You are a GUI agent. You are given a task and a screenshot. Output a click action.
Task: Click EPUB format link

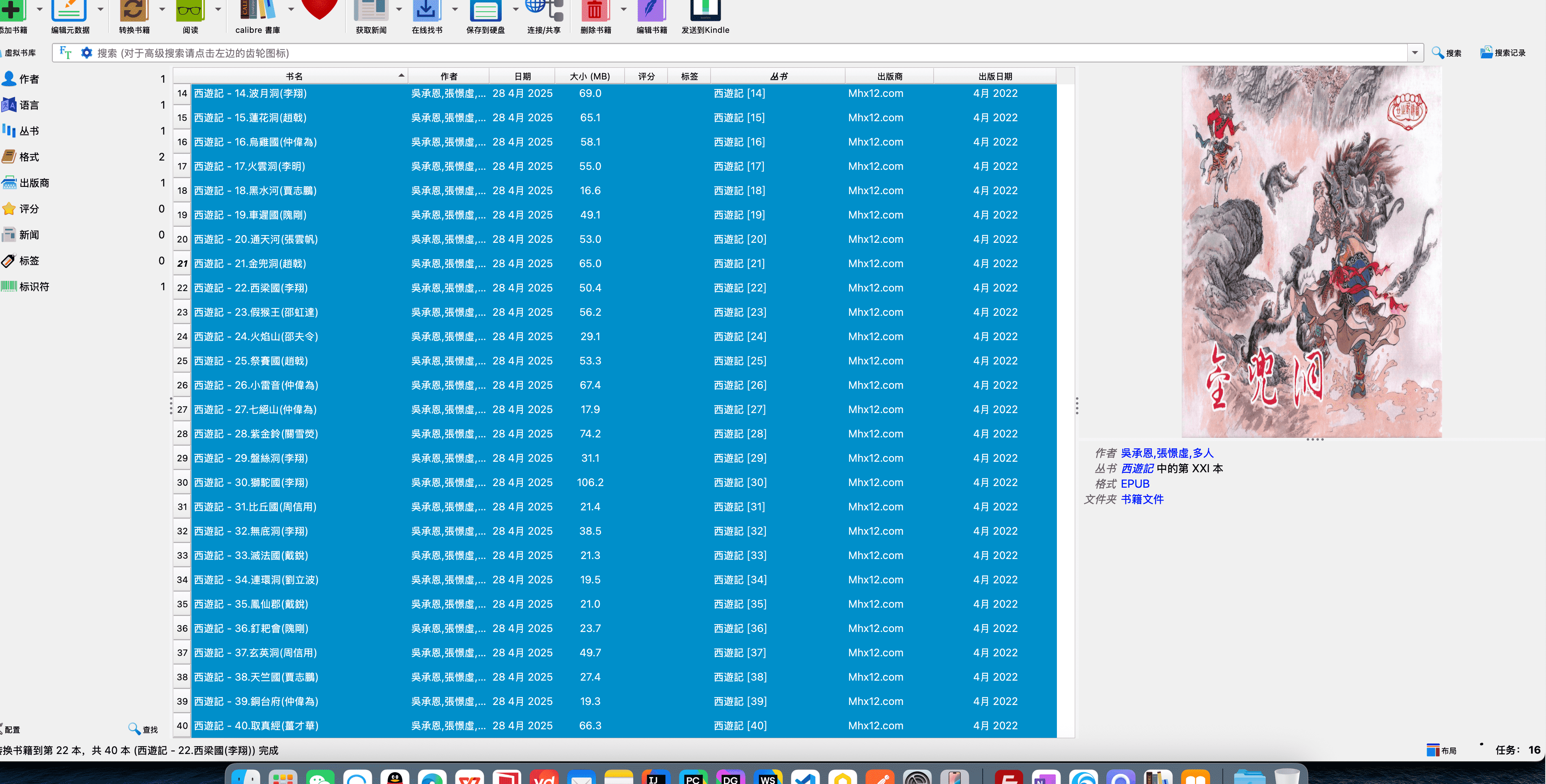pyautogui.click(x=1135, y=484)
